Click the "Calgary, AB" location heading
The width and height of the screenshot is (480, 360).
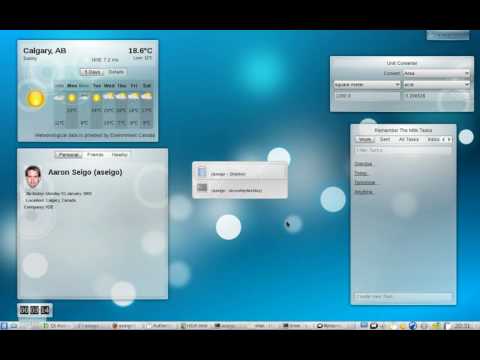click(x=45, y=51)
